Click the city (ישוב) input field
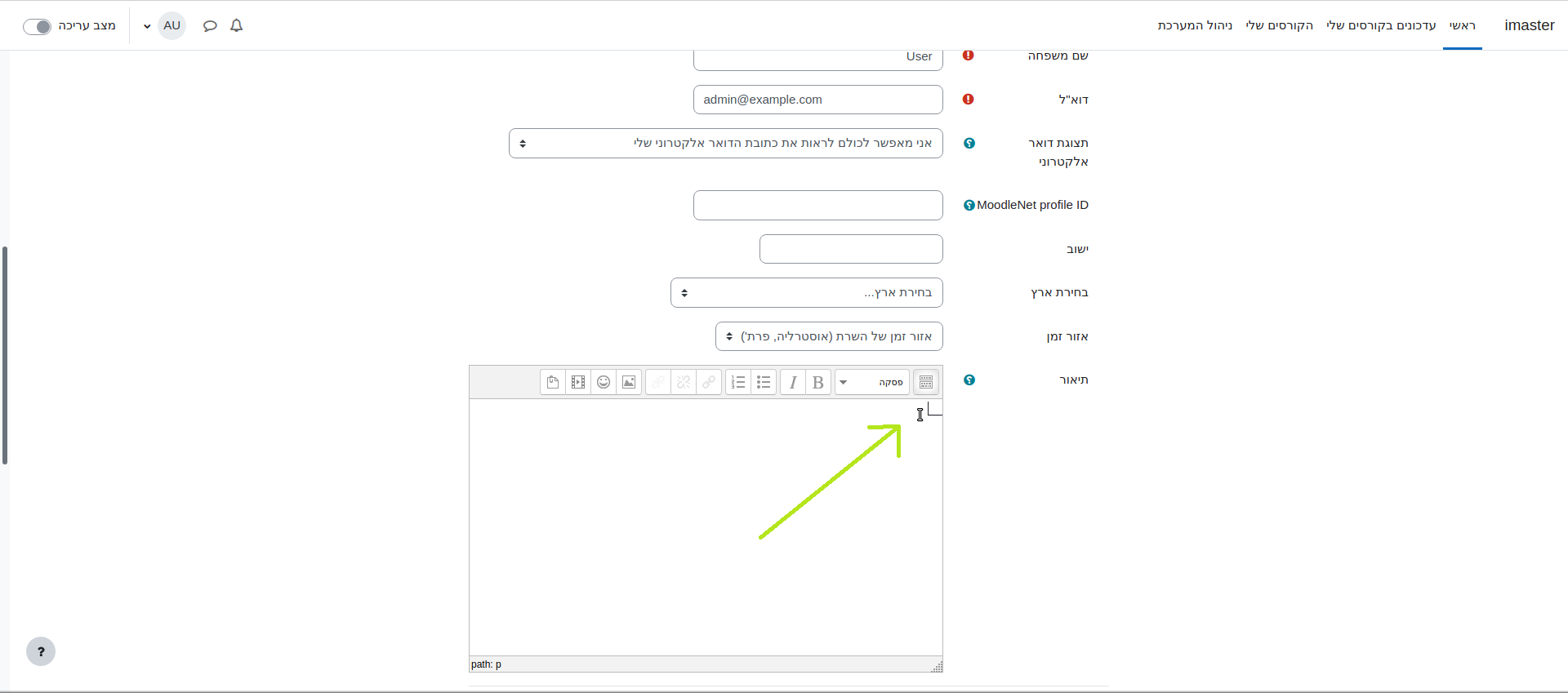Screen dimensions: 1568x693 coord(851,249)
